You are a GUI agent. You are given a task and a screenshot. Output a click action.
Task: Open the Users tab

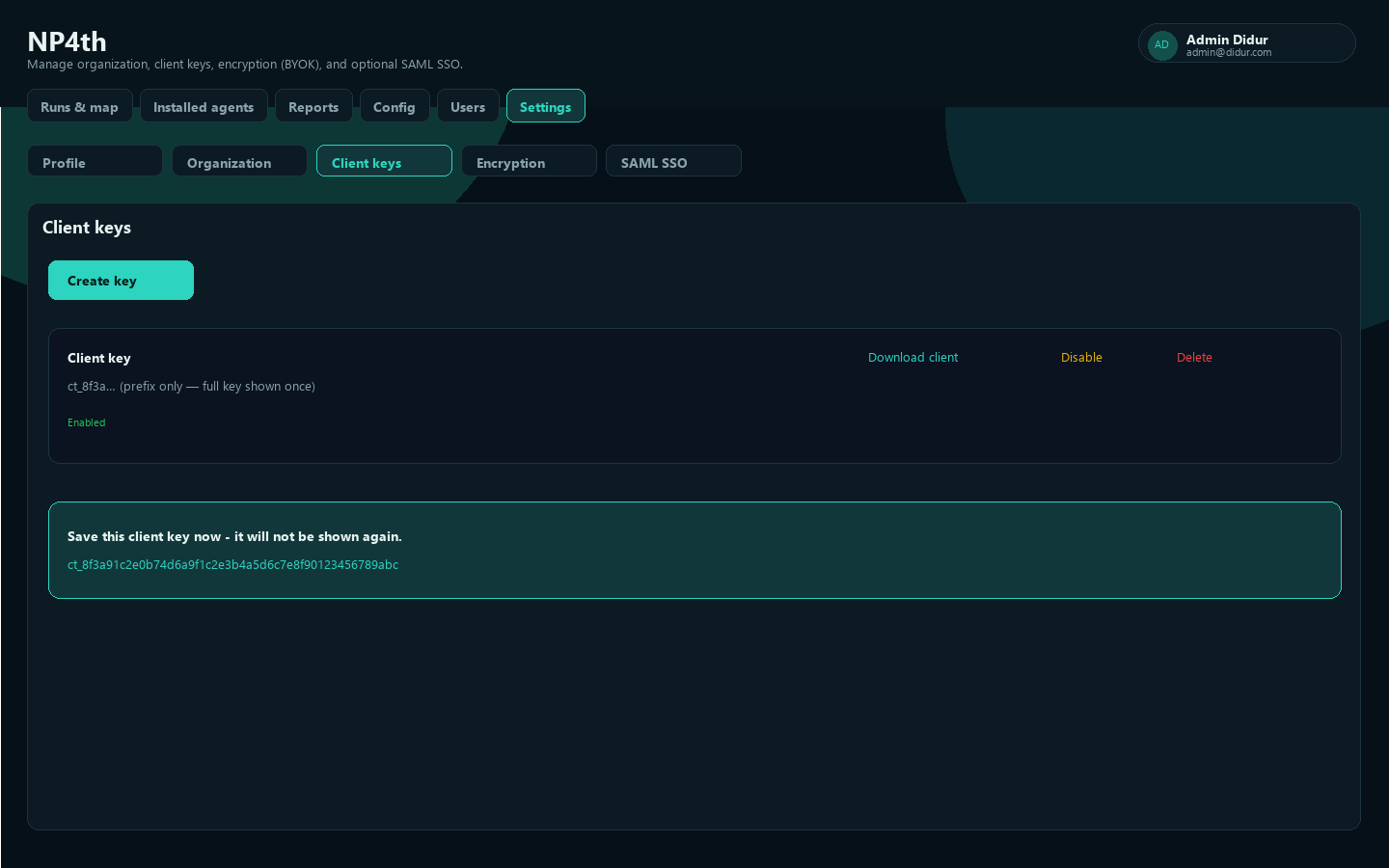tap(468, 106)
